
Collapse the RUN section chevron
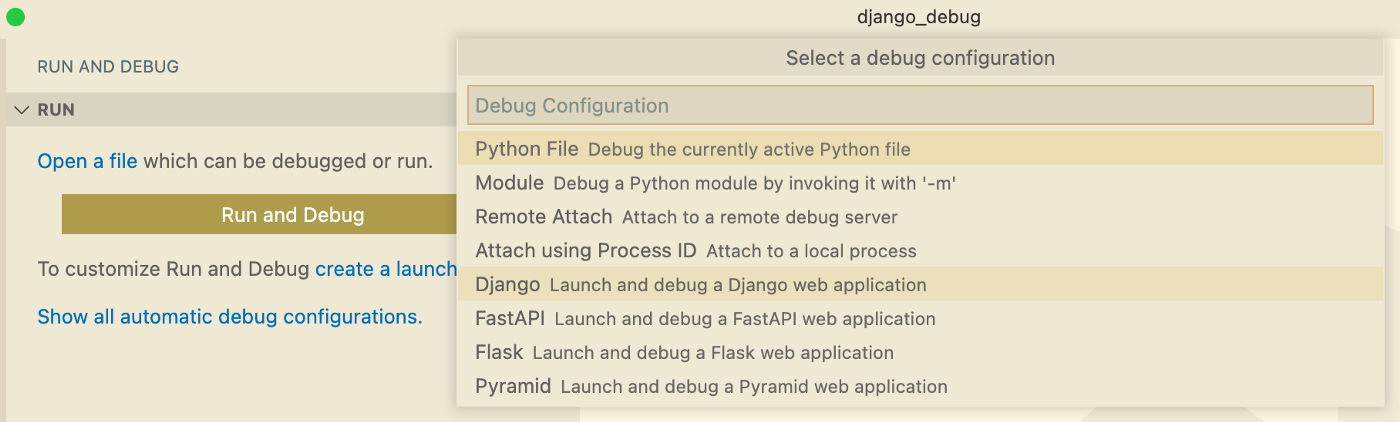pyautogui.click(x=21, y=110)
